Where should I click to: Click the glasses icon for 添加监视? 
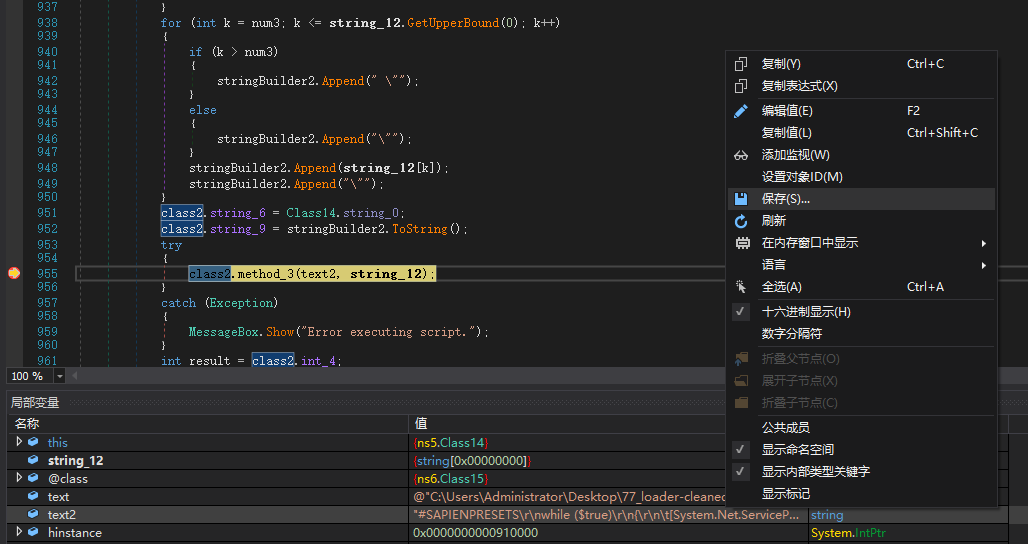click(741, 155)
